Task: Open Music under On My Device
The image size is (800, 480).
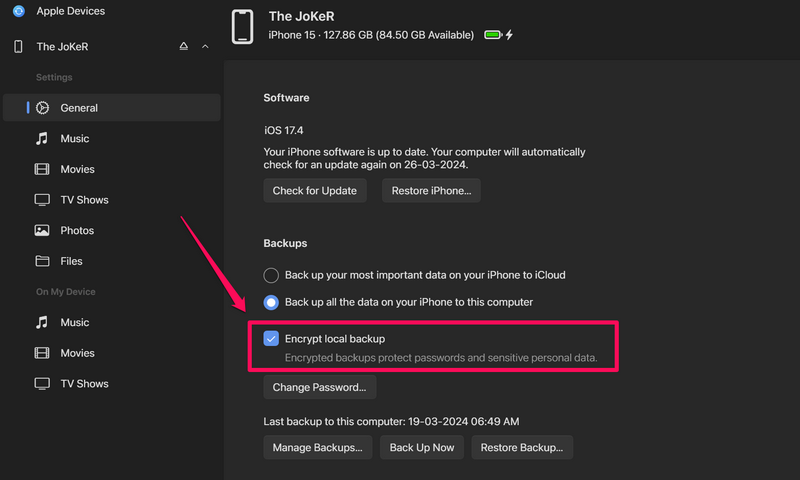Action: tap(74, 323)
